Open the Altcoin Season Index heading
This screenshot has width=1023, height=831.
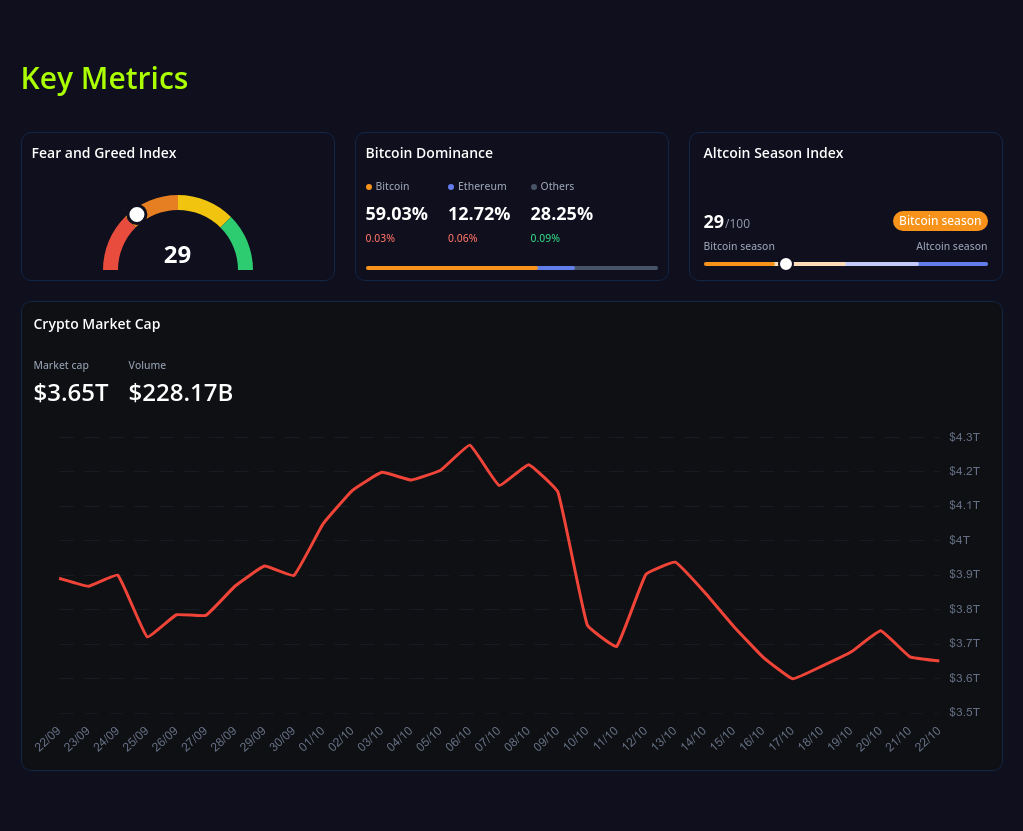tap(773, 153)
